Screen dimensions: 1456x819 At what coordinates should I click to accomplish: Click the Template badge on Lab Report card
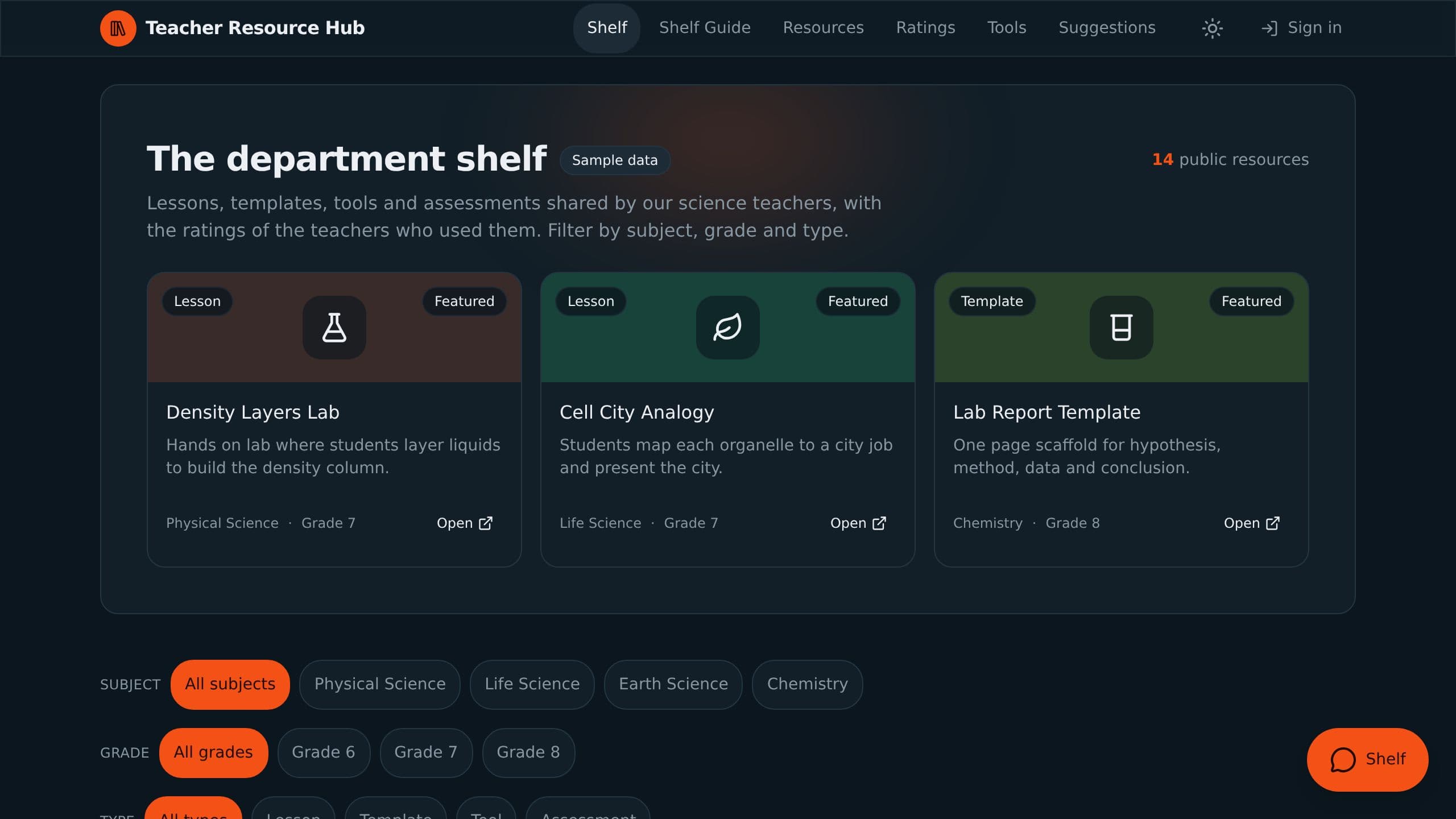click(992, 301)
